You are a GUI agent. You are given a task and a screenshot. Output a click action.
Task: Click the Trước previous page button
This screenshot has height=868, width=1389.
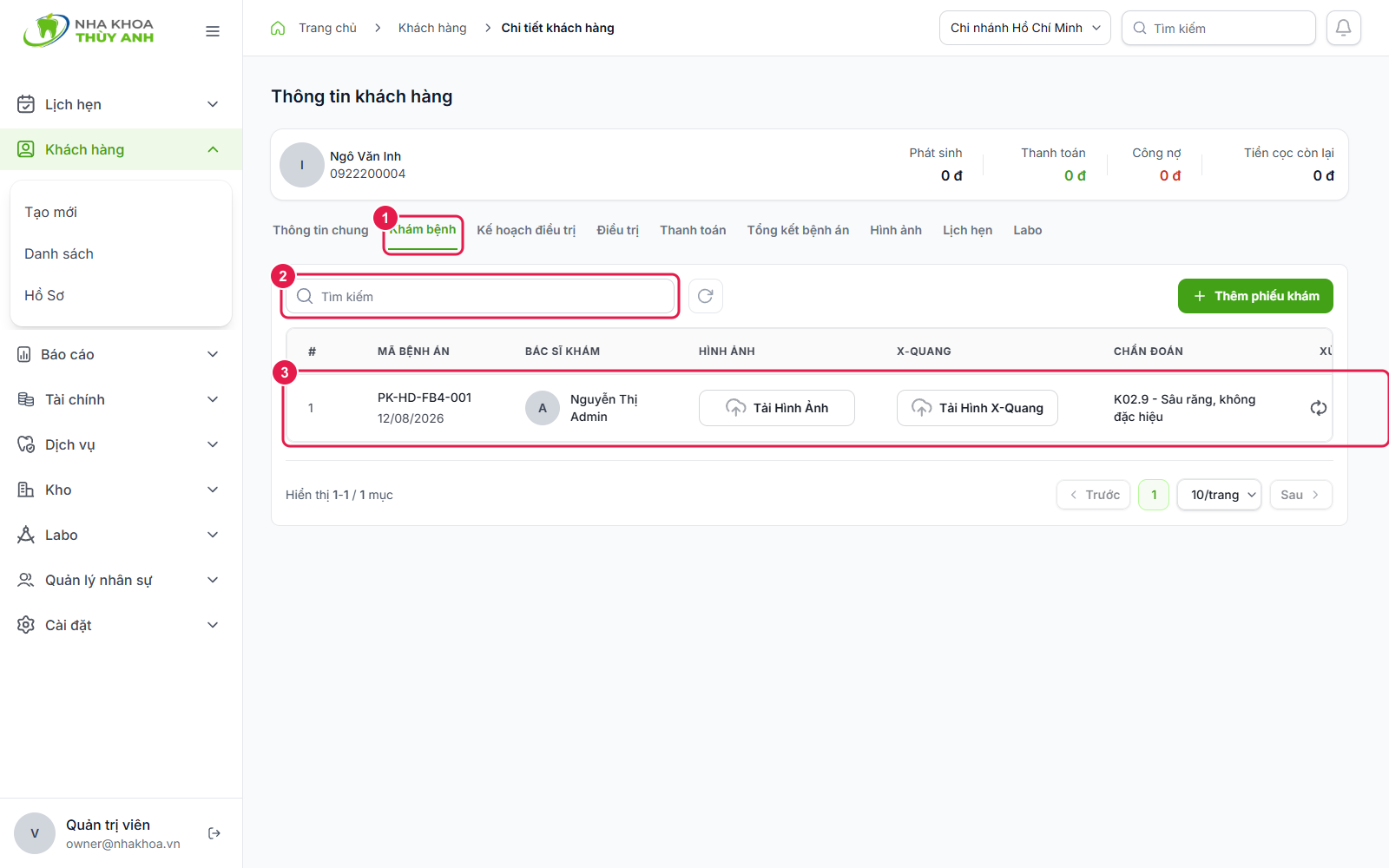pos(1094,495)
